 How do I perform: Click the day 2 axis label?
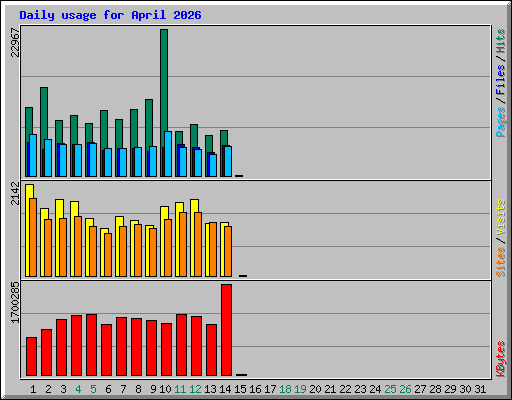[x=48, y=389]
